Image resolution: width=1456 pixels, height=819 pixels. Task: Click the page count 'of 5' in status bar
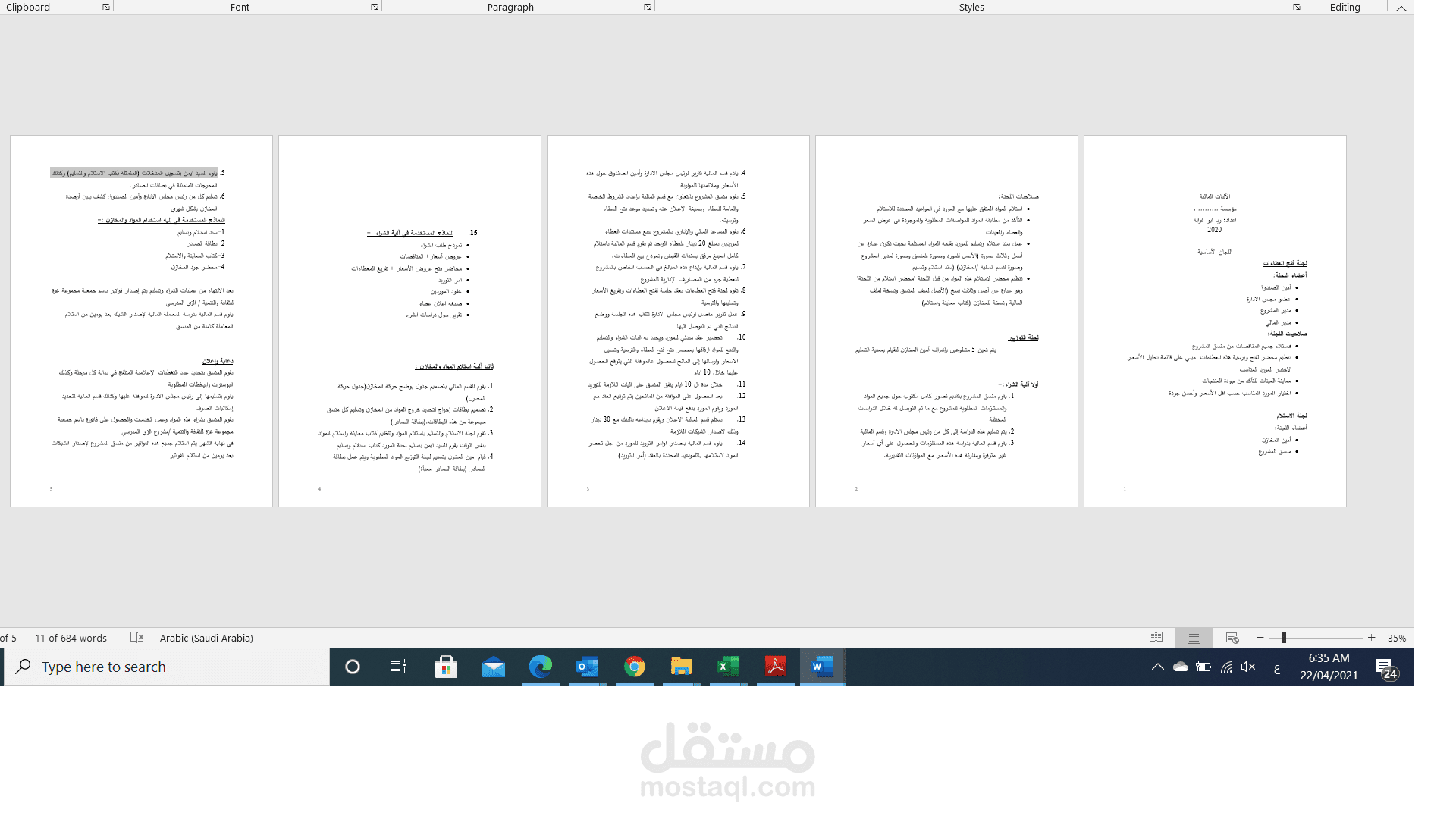click(x=8, y=638)
